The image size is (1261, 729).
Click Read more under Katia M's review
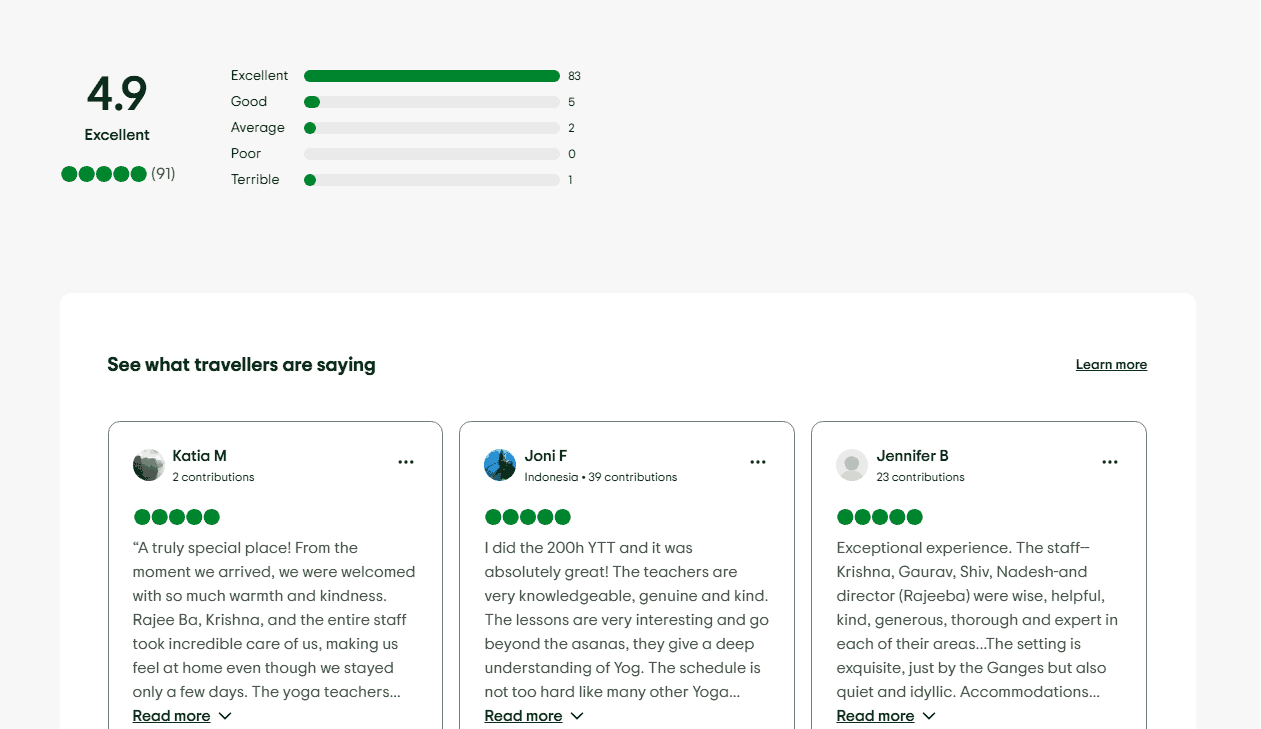[171, 716]
